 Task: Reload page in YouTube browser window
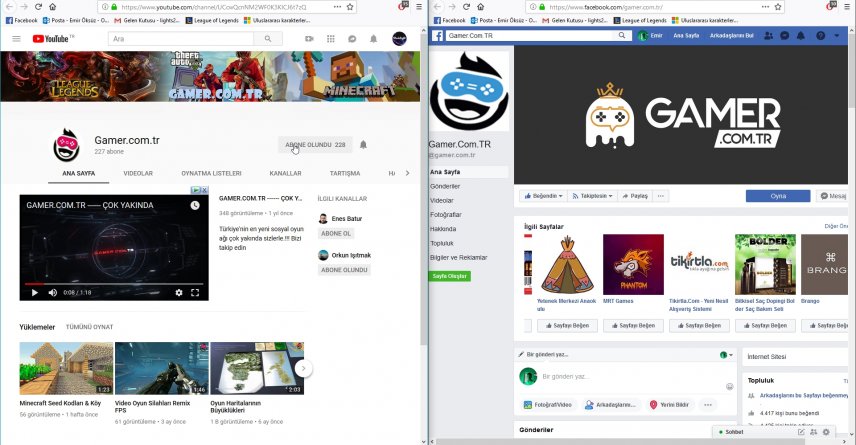click(38, 7)
